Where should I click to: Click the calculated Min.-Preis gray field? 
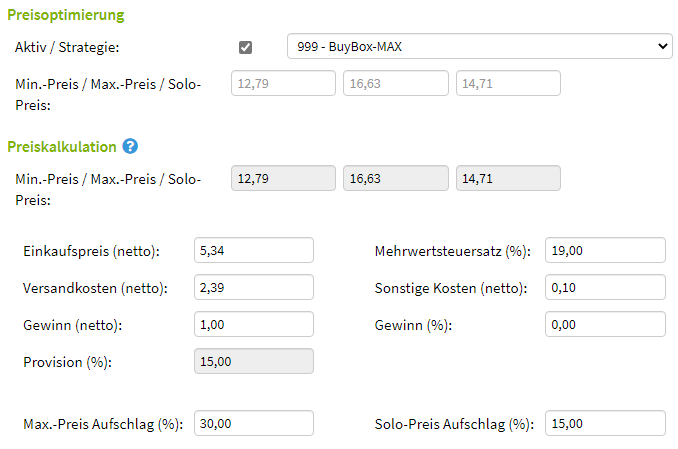283,178
